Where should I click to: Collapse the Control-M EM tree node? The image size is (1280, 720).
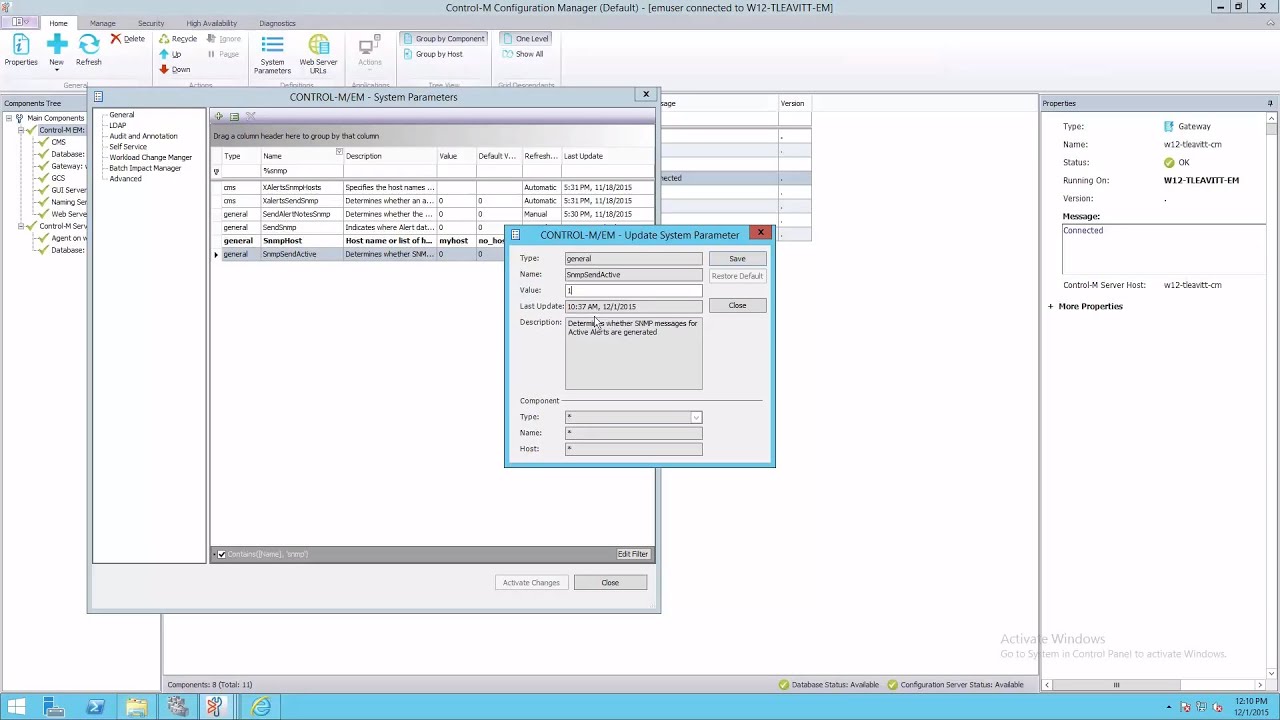coord(20,130)
